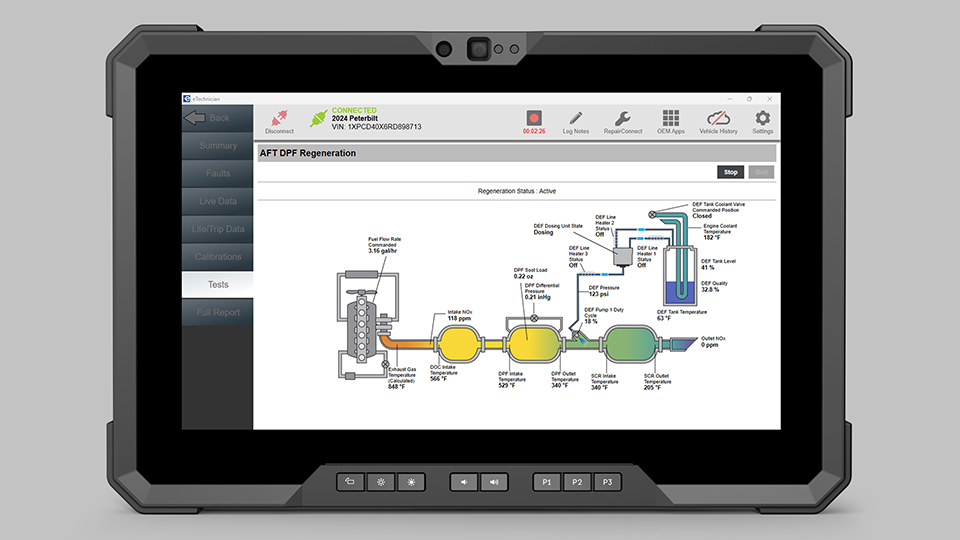Click the SCR Outlet Temperature reading
This screenshot has height=540, width=960.
657,382
